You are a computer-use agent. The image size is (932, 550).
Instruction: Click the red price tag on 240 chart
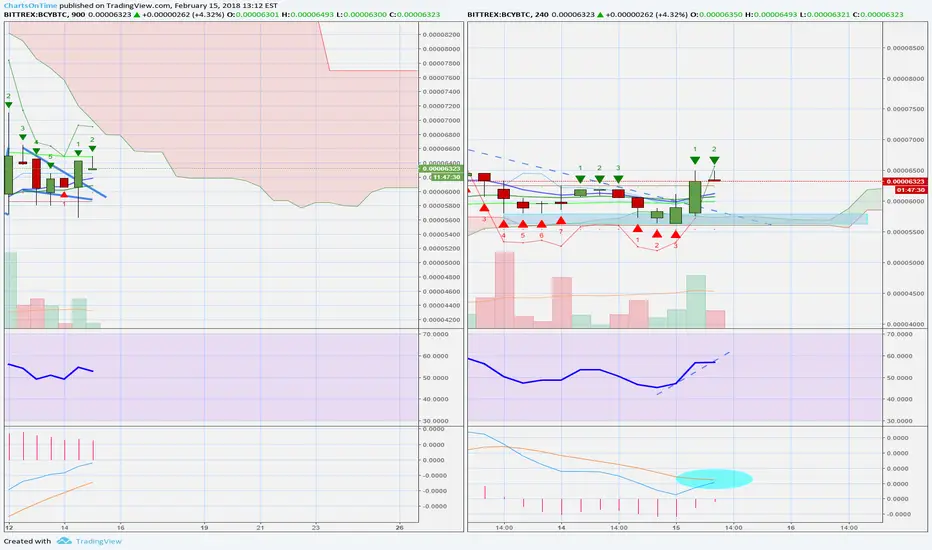905,181
